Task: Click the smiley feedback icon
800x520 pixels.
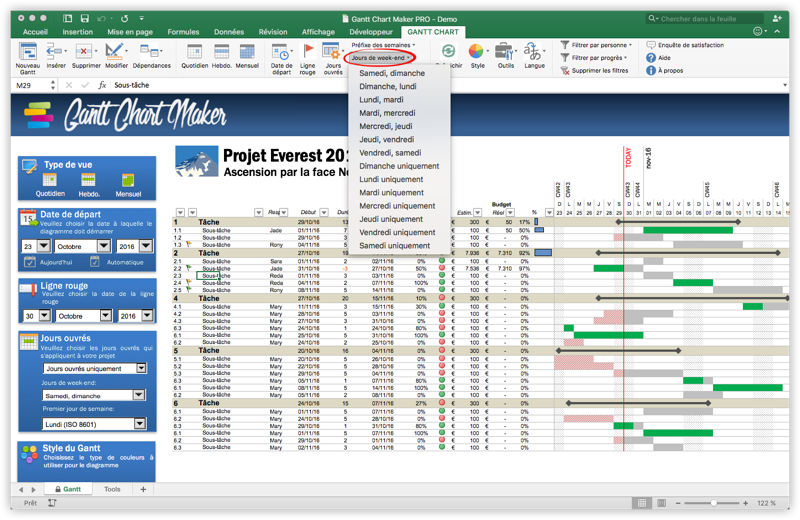Action: pos(758,32)
